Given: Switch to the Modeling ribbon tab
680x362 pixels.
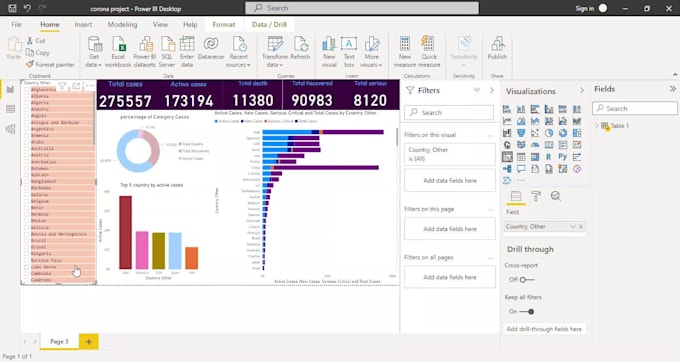Looking at the screenshot, I should click(122, 25).
